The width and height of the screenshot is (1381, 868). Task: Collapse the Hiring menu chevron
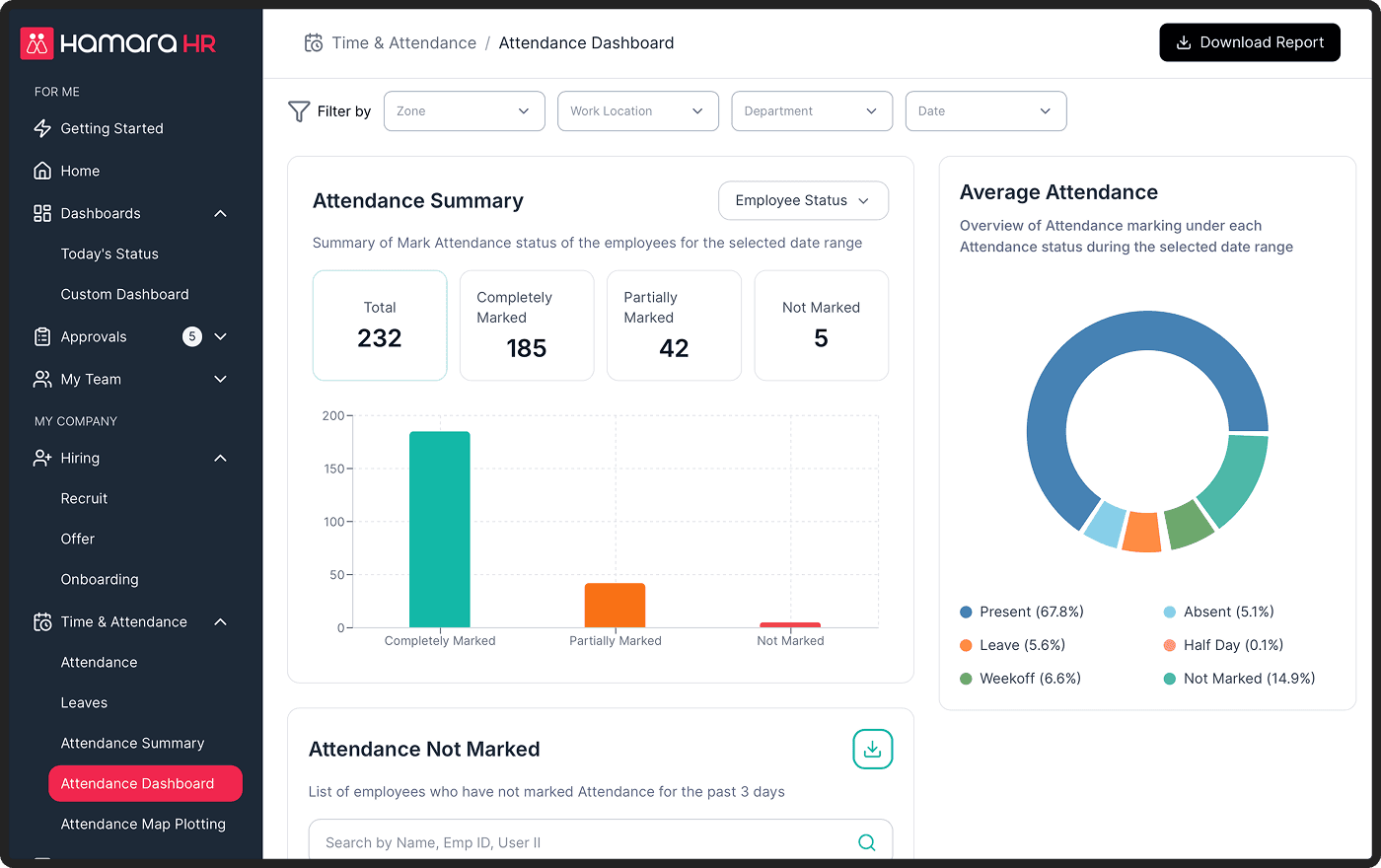tap(221, 458)
